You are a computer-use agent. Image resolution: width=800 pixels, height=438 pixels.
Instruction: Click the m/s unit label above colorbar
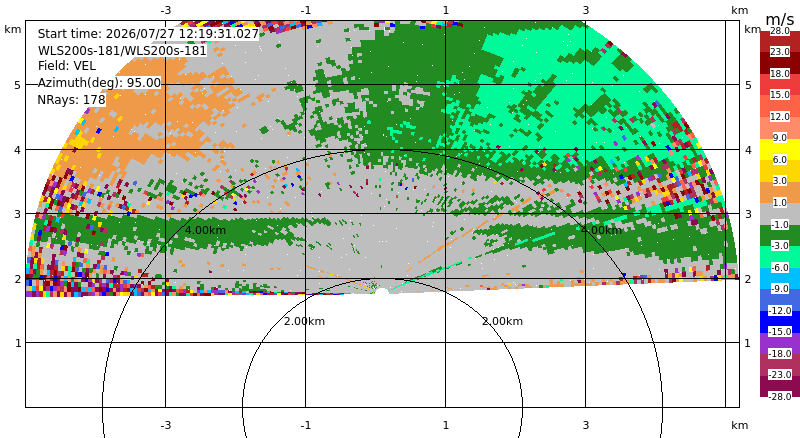point(780,19)
